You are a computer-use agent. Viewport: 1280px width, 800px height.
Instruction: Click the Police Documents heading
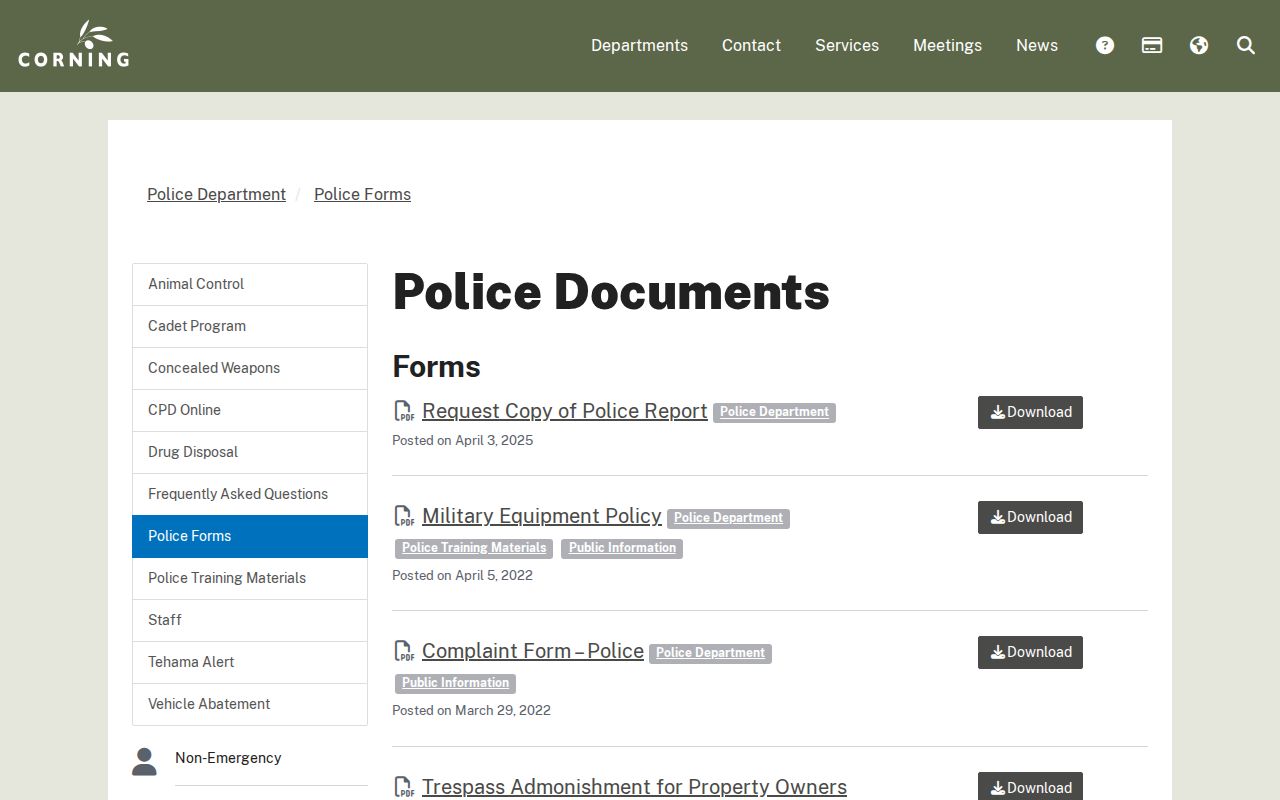point(611,291)
